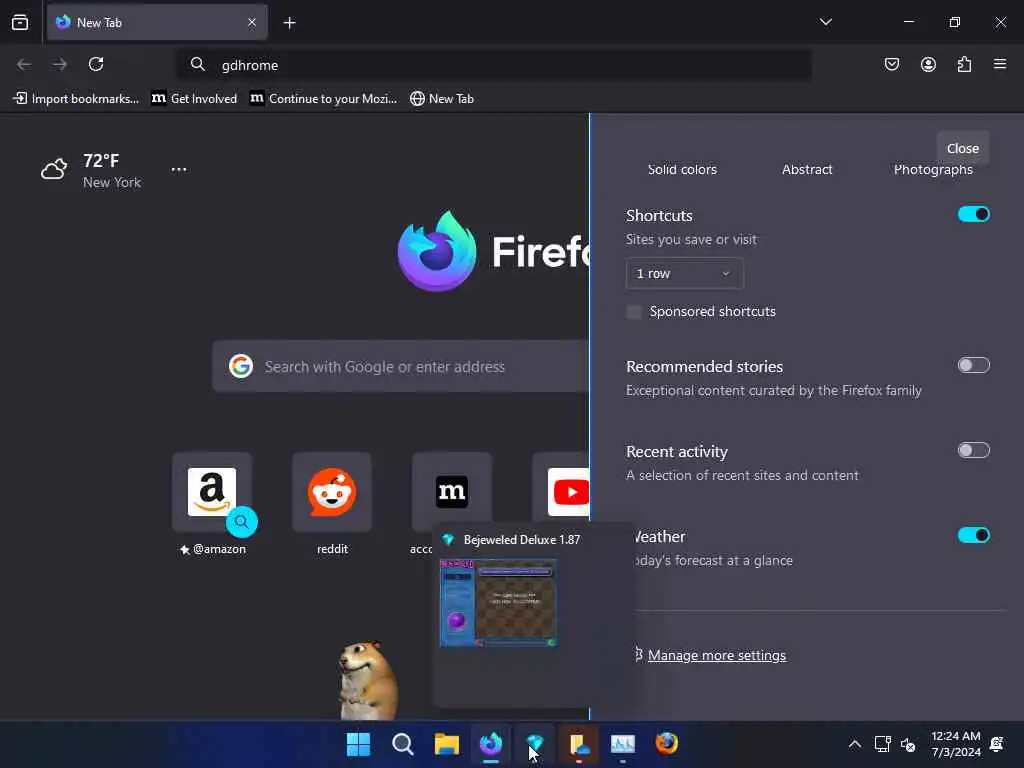Open the YouTube shortcut tile

pyautogui.click(x=562, y=492)
